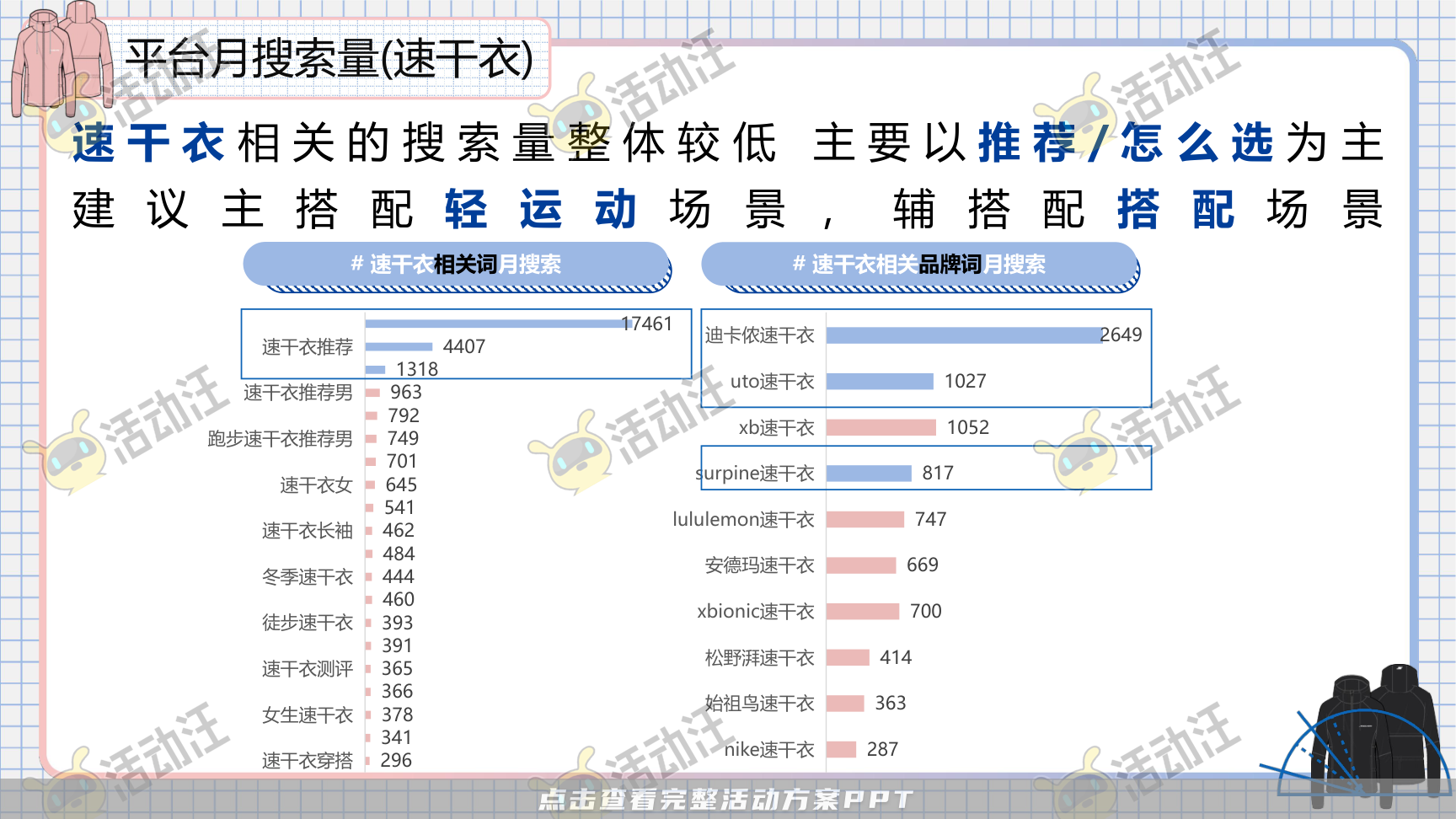Click the brand label lululemon速干衣

pos(743,520)
